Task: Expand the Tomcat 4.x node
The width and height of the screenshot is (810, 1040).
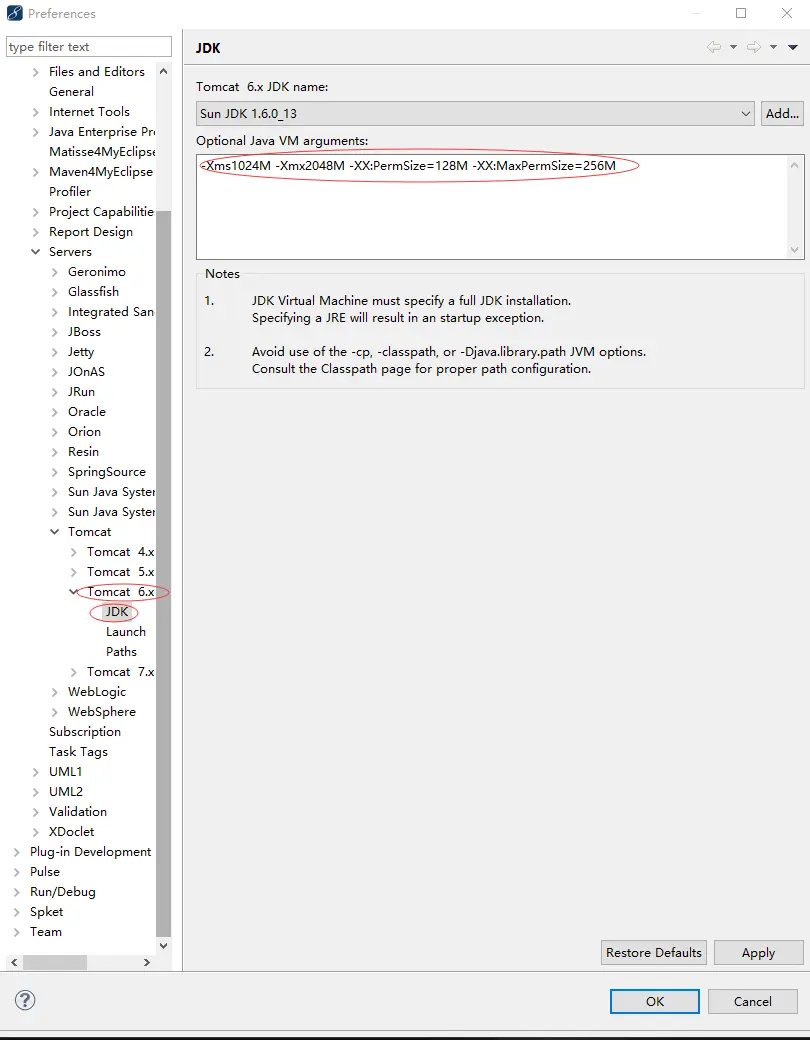Action: pyautogui.click(x=74, y=552)
